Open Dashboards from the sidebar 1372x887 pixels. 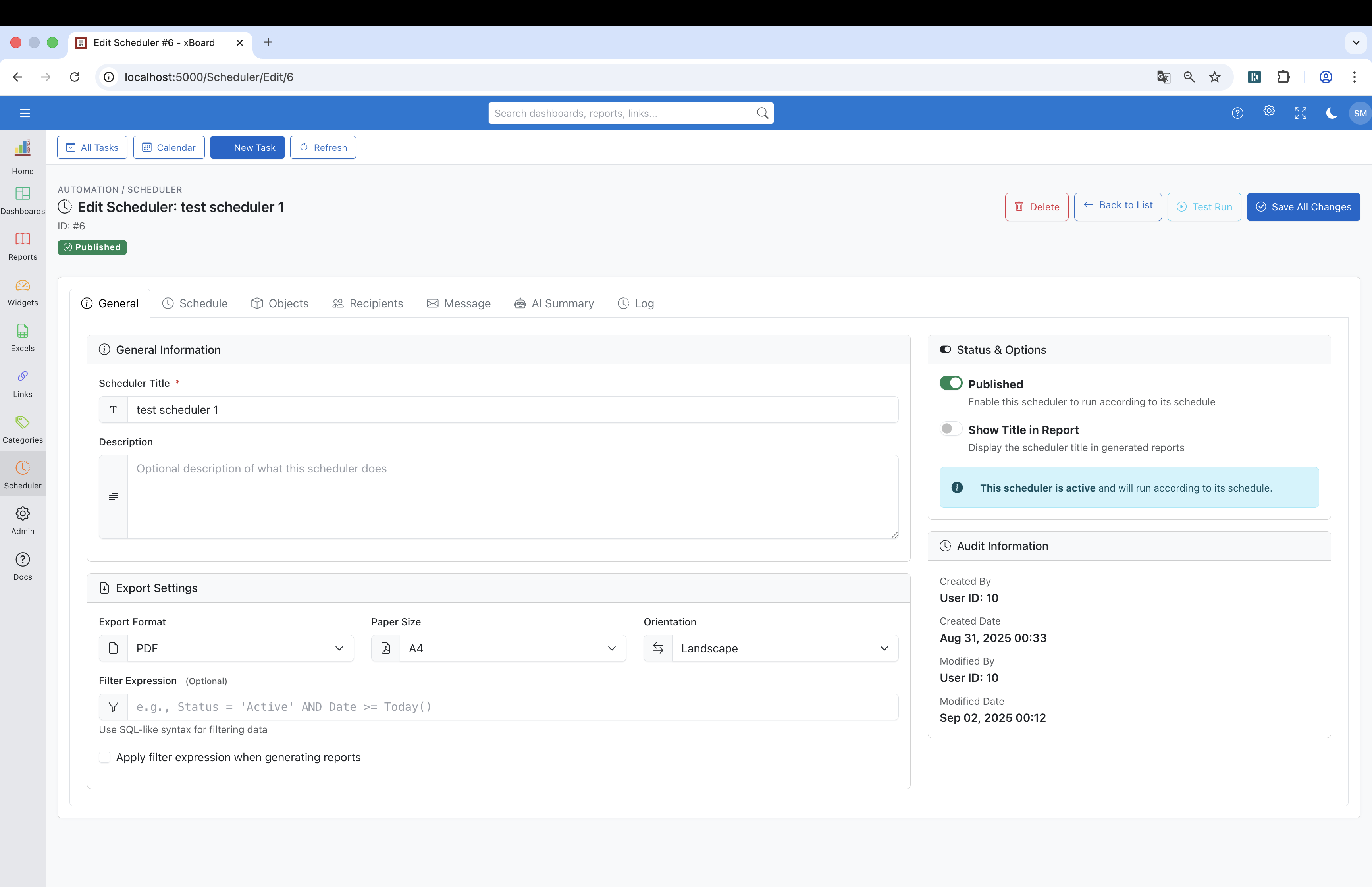click(23, 201)
